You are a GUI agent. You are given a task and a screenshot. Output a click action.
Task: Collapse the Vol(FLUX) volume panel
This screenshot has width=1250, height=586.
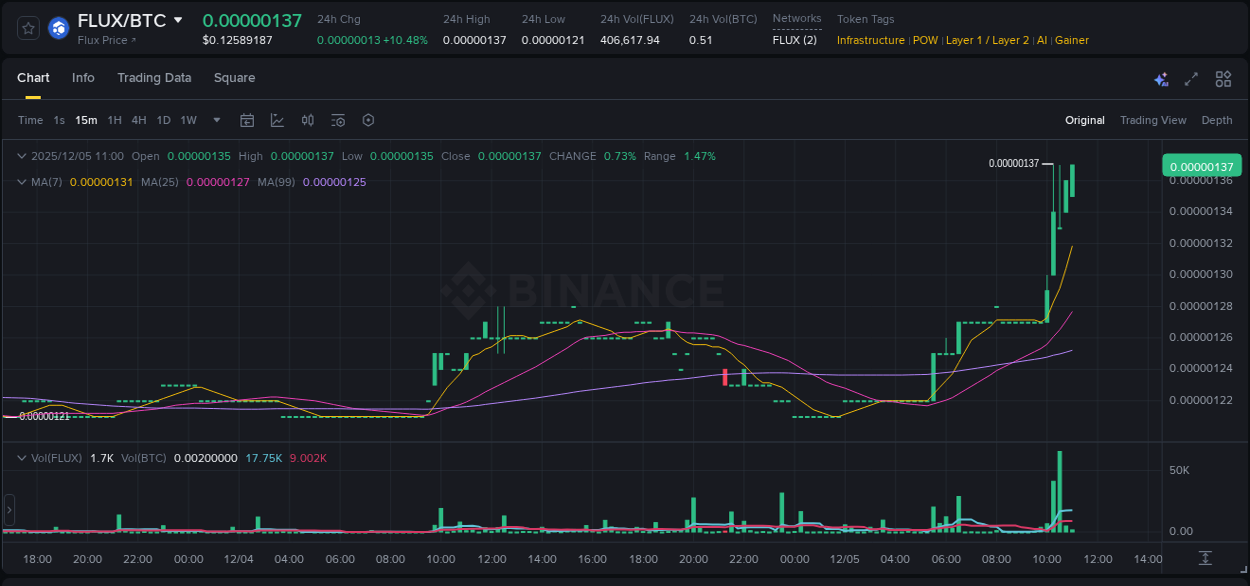point(22,457)
